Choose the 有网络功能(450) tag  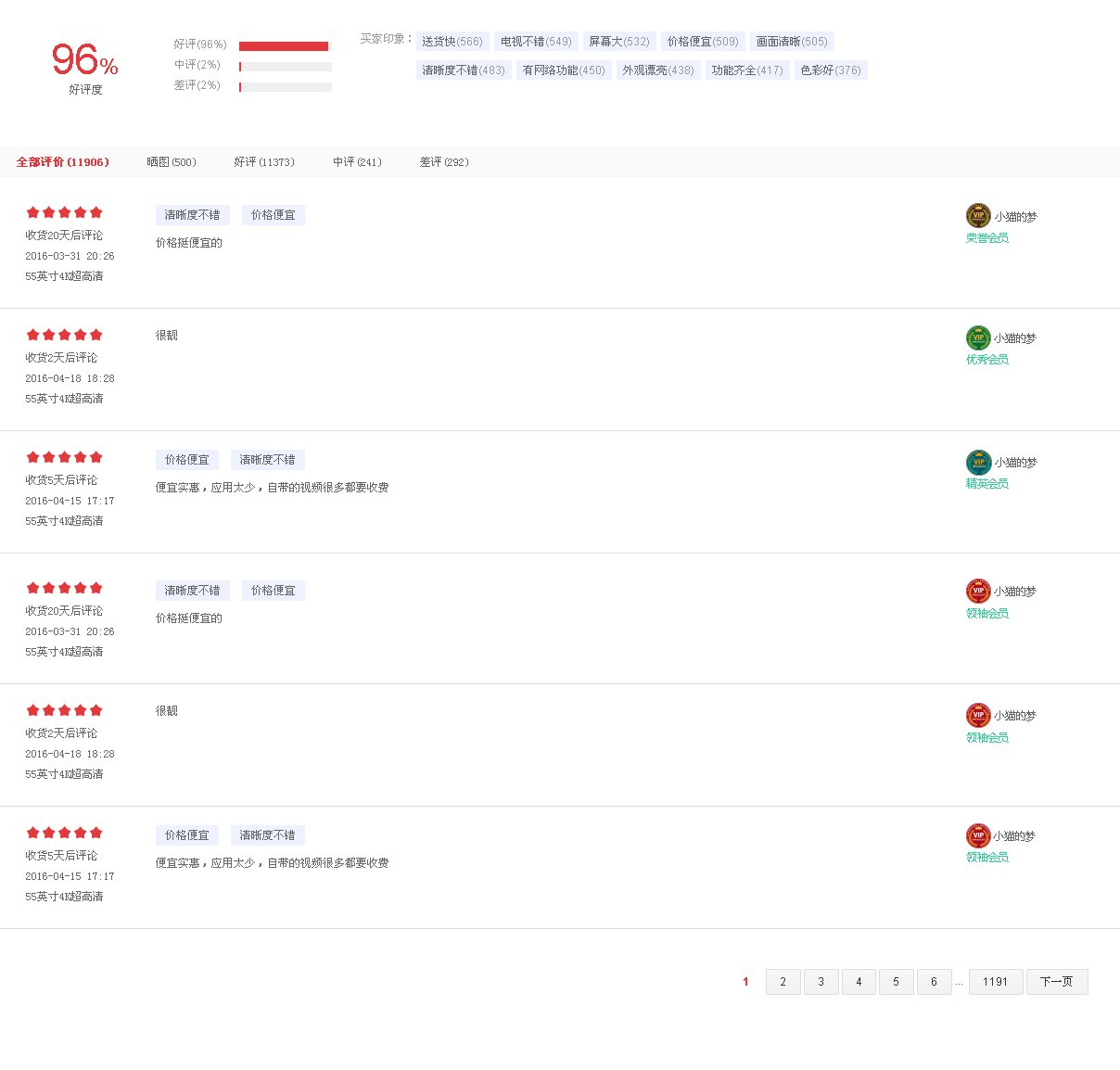pyautogui.click(x=564, y=70)
